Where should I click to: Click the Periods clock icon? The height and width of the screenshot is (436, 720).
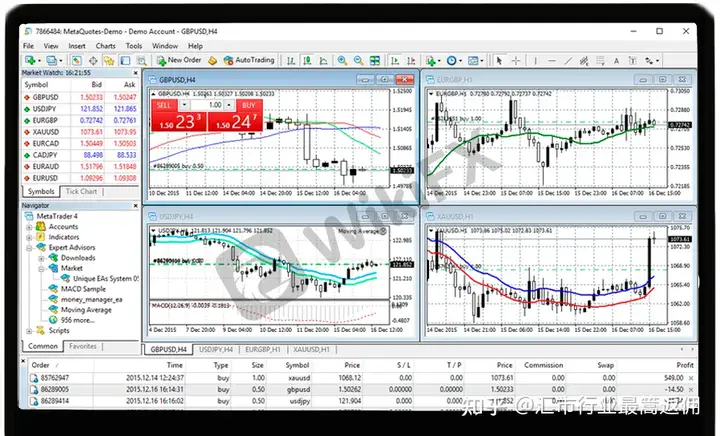(x=451, y=61)
